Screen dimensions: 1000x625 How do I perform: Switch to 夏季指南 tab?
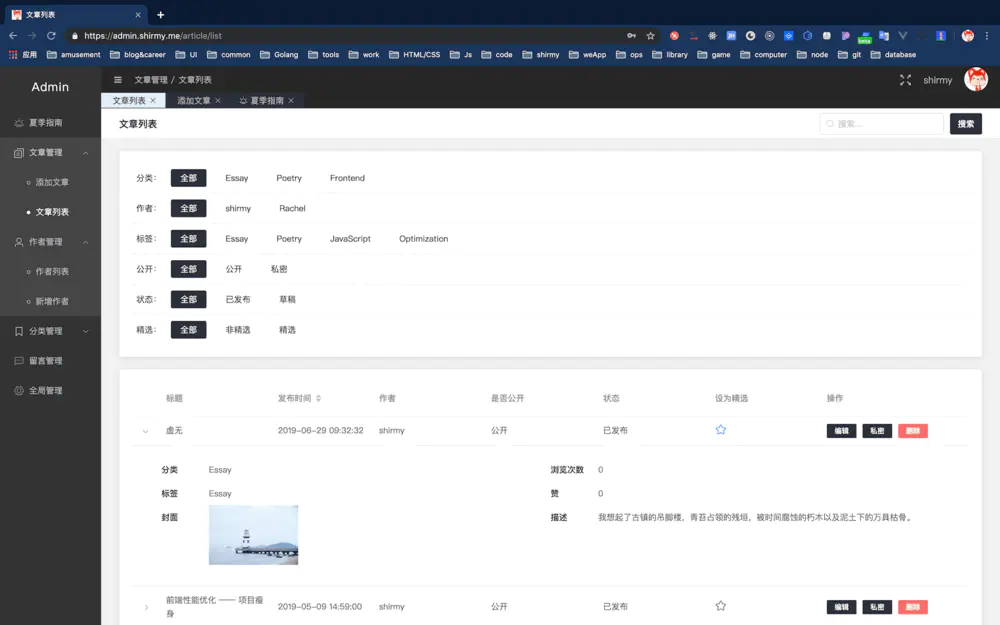click(267, 101)
